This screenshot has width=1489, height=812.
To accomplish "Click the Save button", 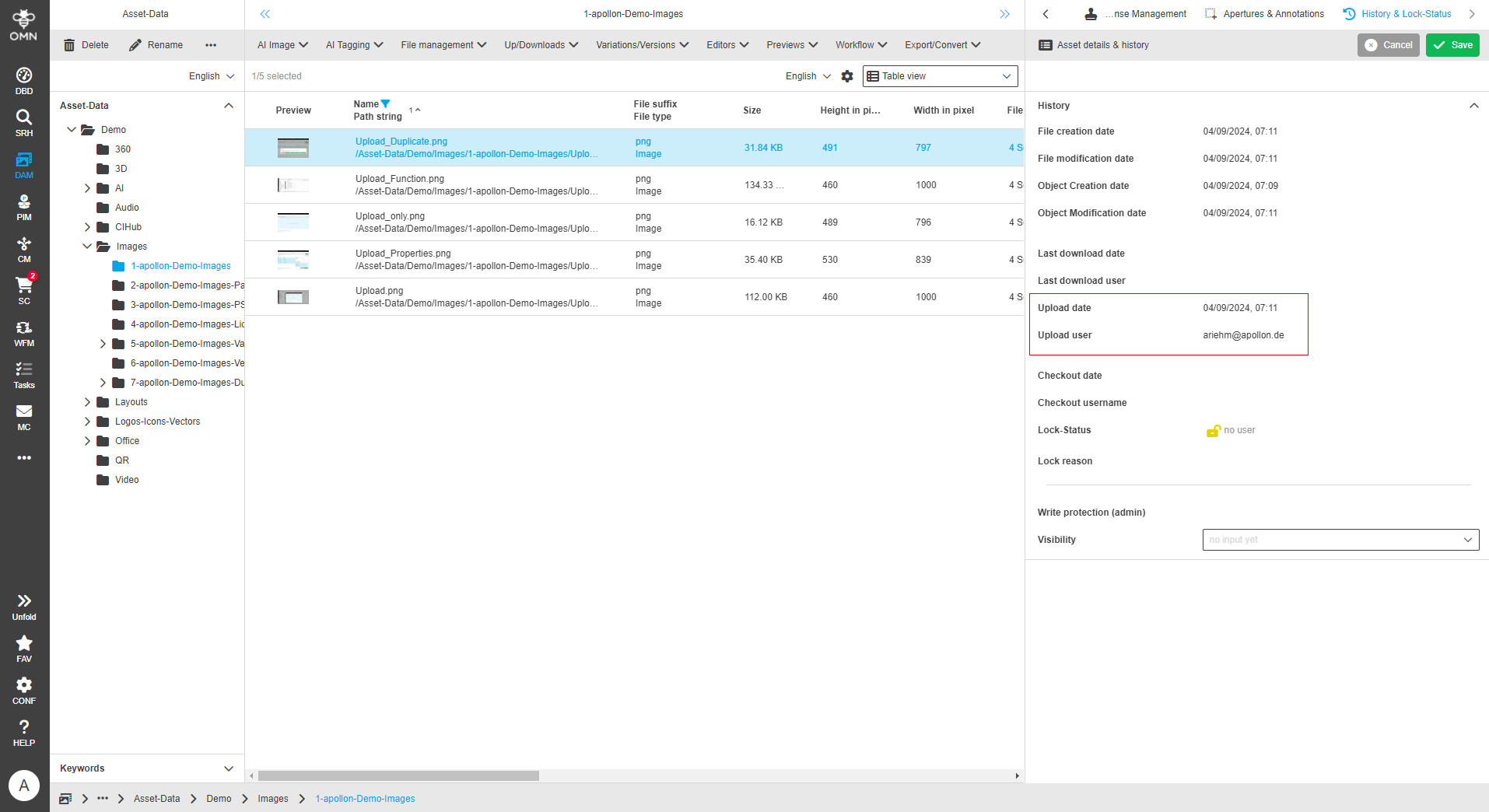I will click(x=1452, y=45).
